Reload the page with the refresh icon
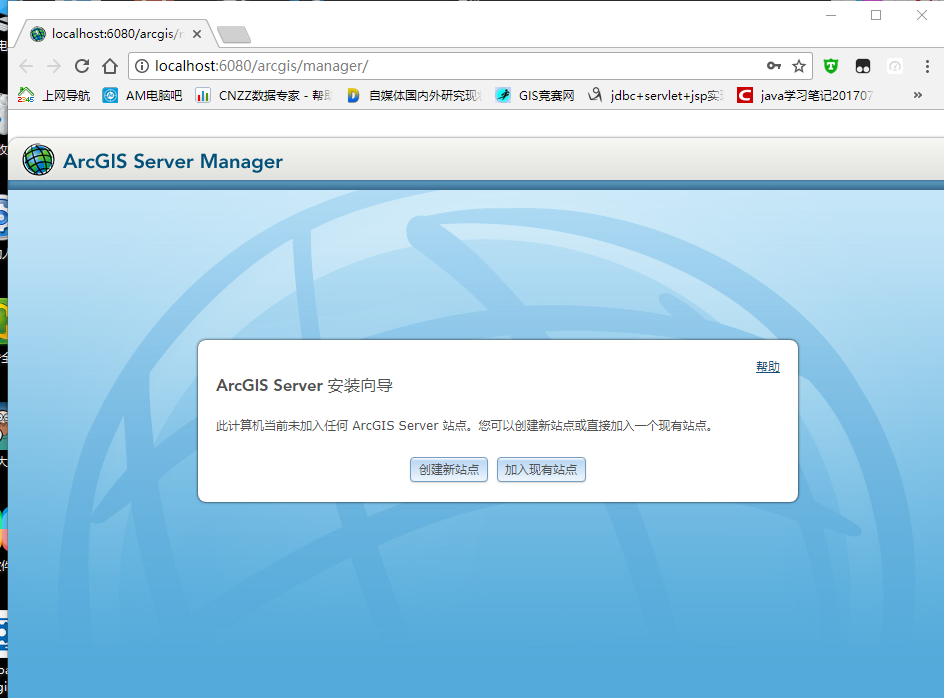944x698 pixels. (82, 66)
